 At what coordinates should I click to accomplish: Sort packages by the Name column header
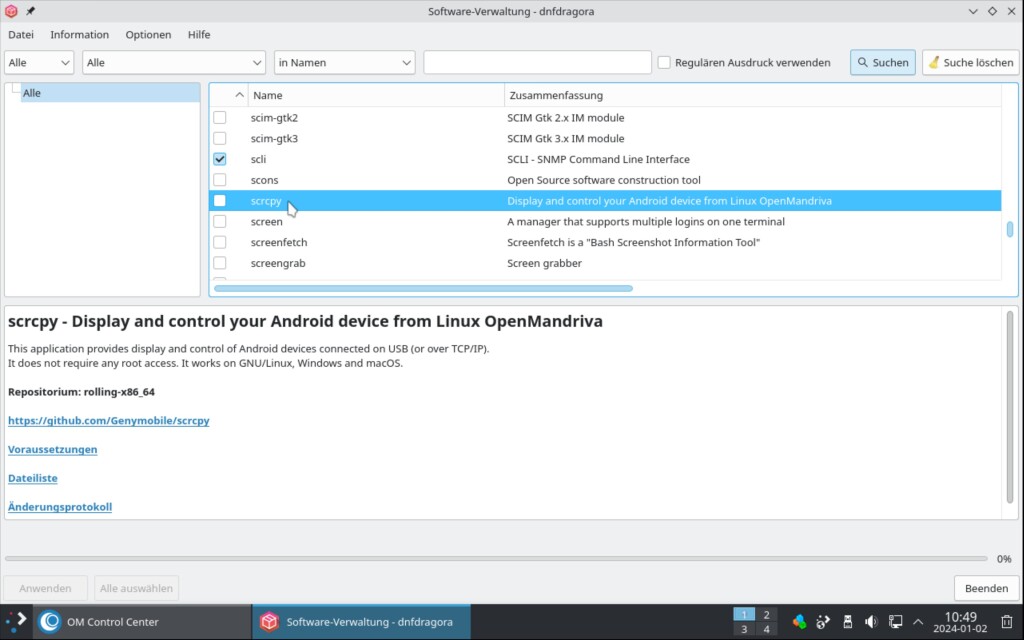[376, 95]
